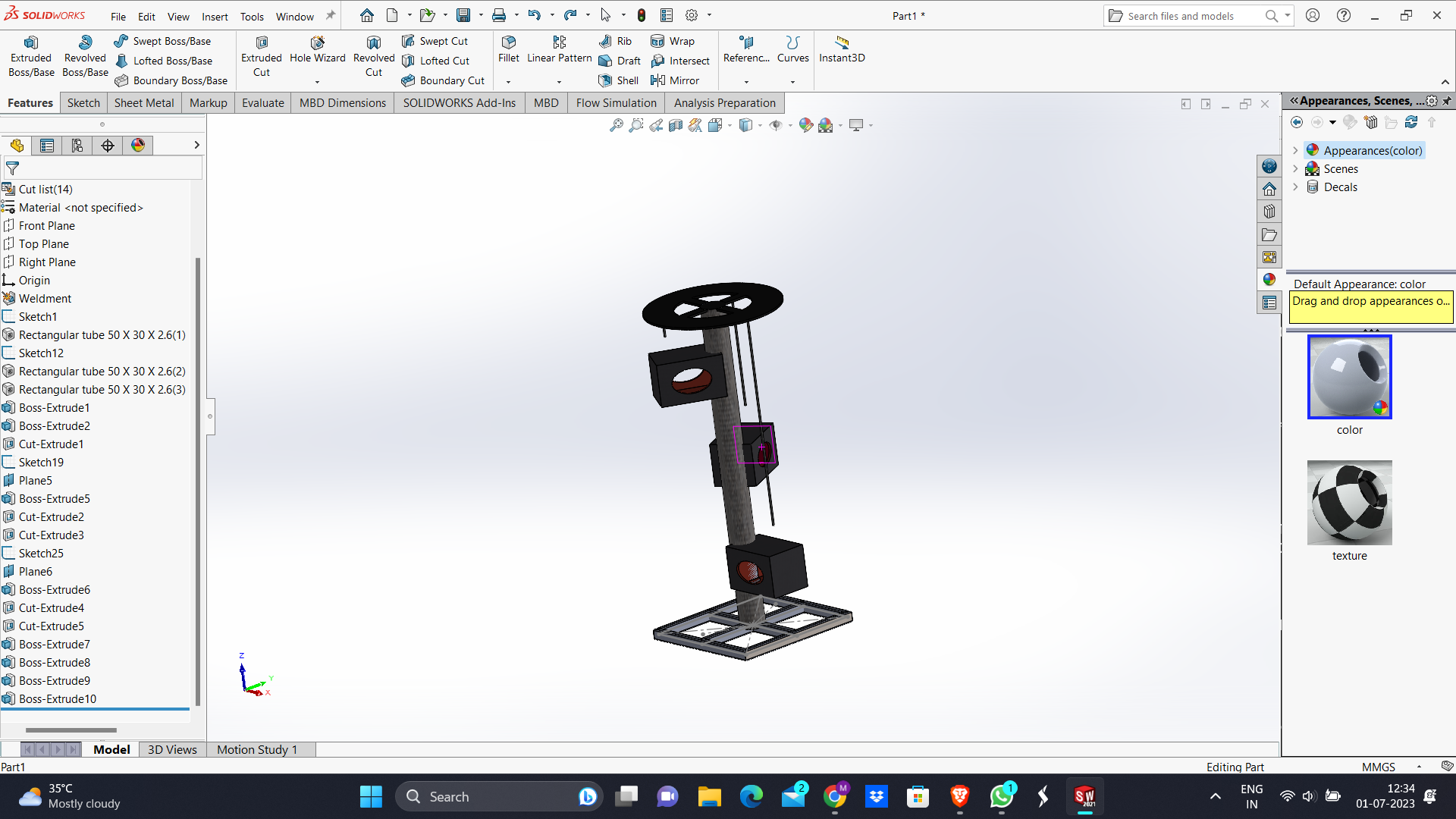
Task: Click Zoom to Fit in view toolbar
Action: 616,125
